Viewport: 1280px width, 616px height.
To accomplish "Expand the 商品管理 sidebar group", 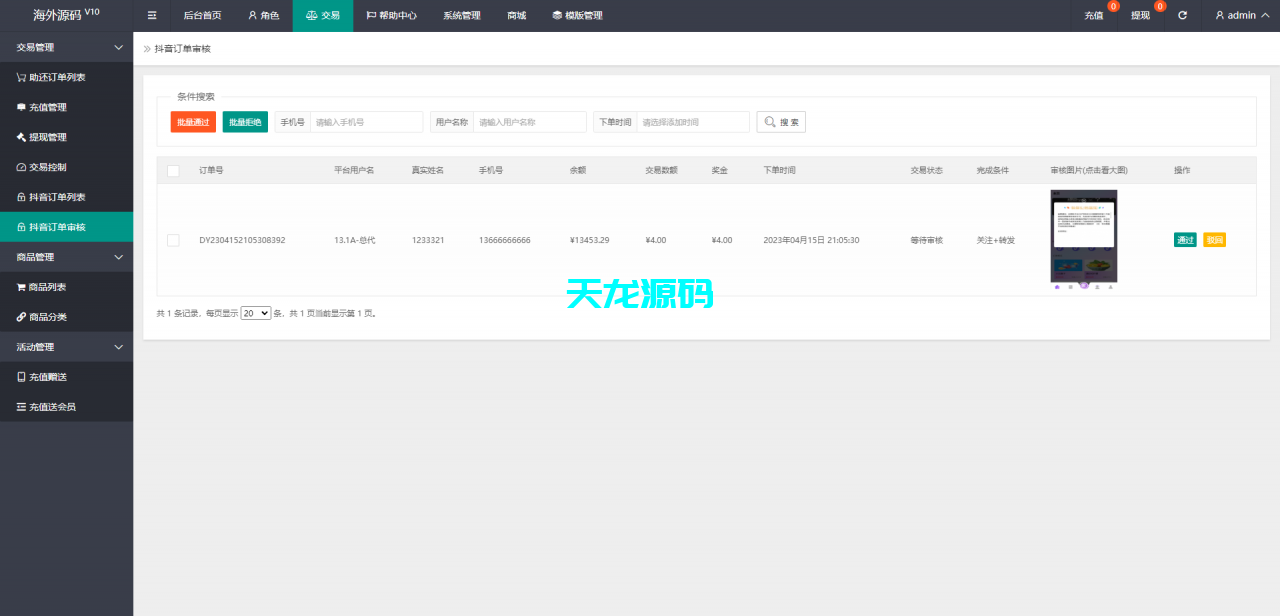I will coord(66,257).
